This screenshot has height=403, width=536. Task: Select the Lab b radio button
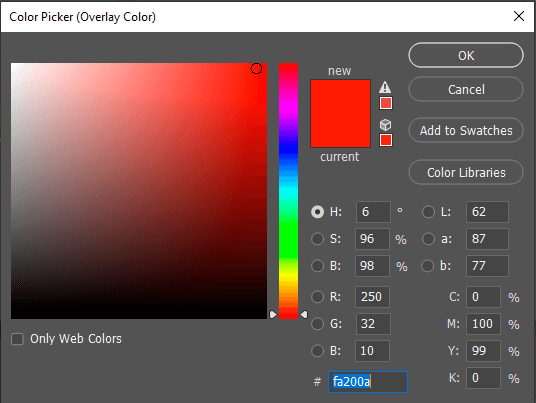428,266
